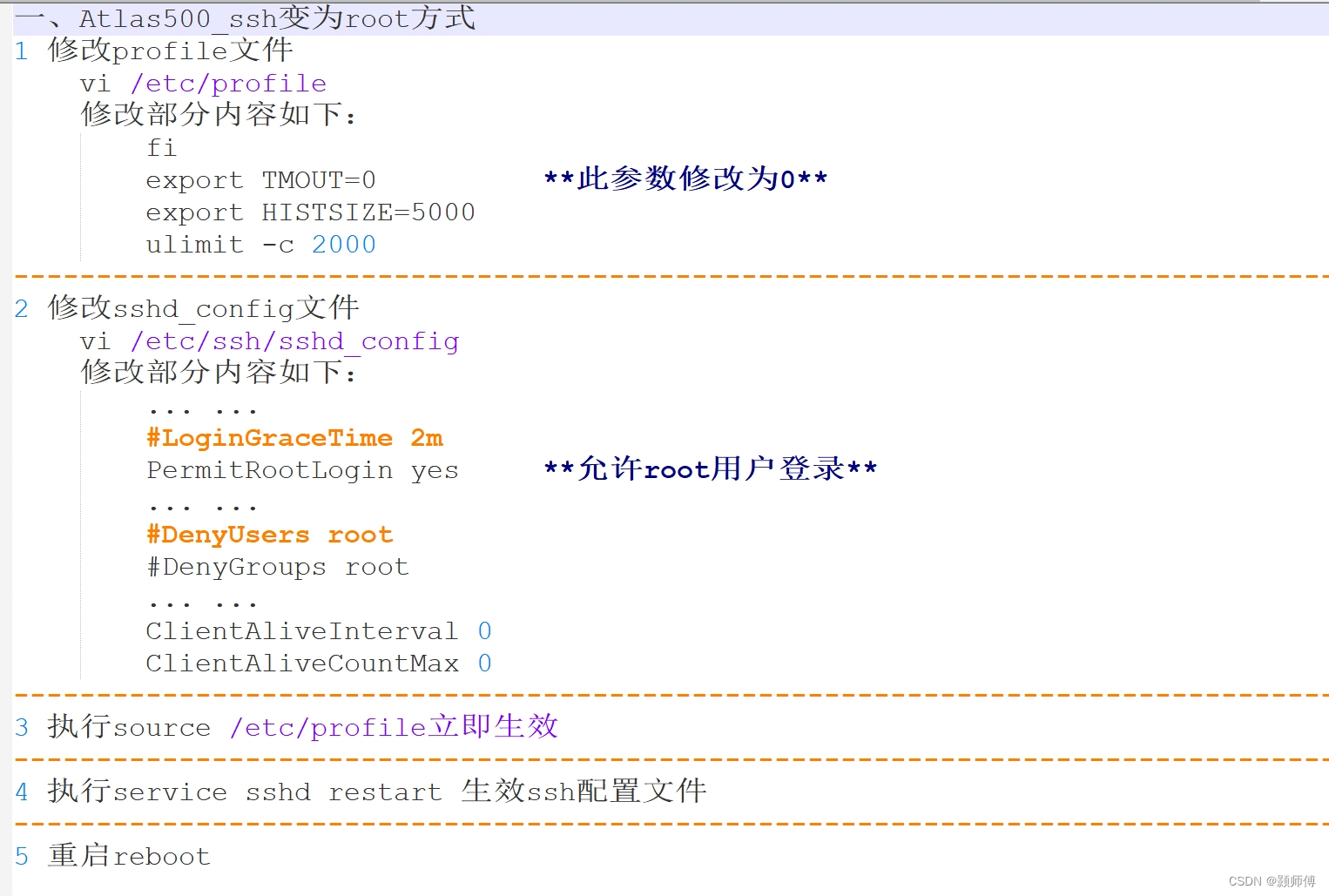Click the line 'ulimit -c 2000'

tap(260, 245)
